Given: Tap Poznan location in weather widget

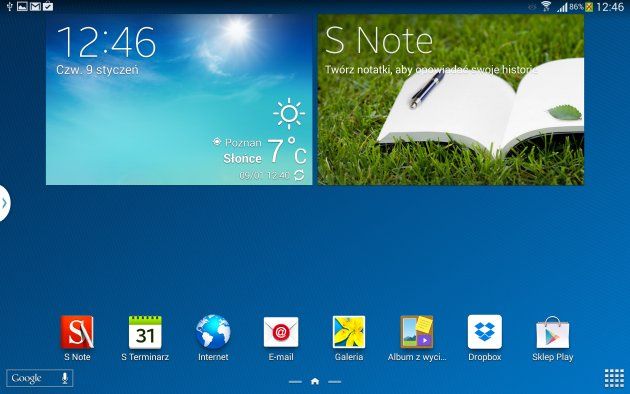Looking at the screenshot, I should 243,143.
